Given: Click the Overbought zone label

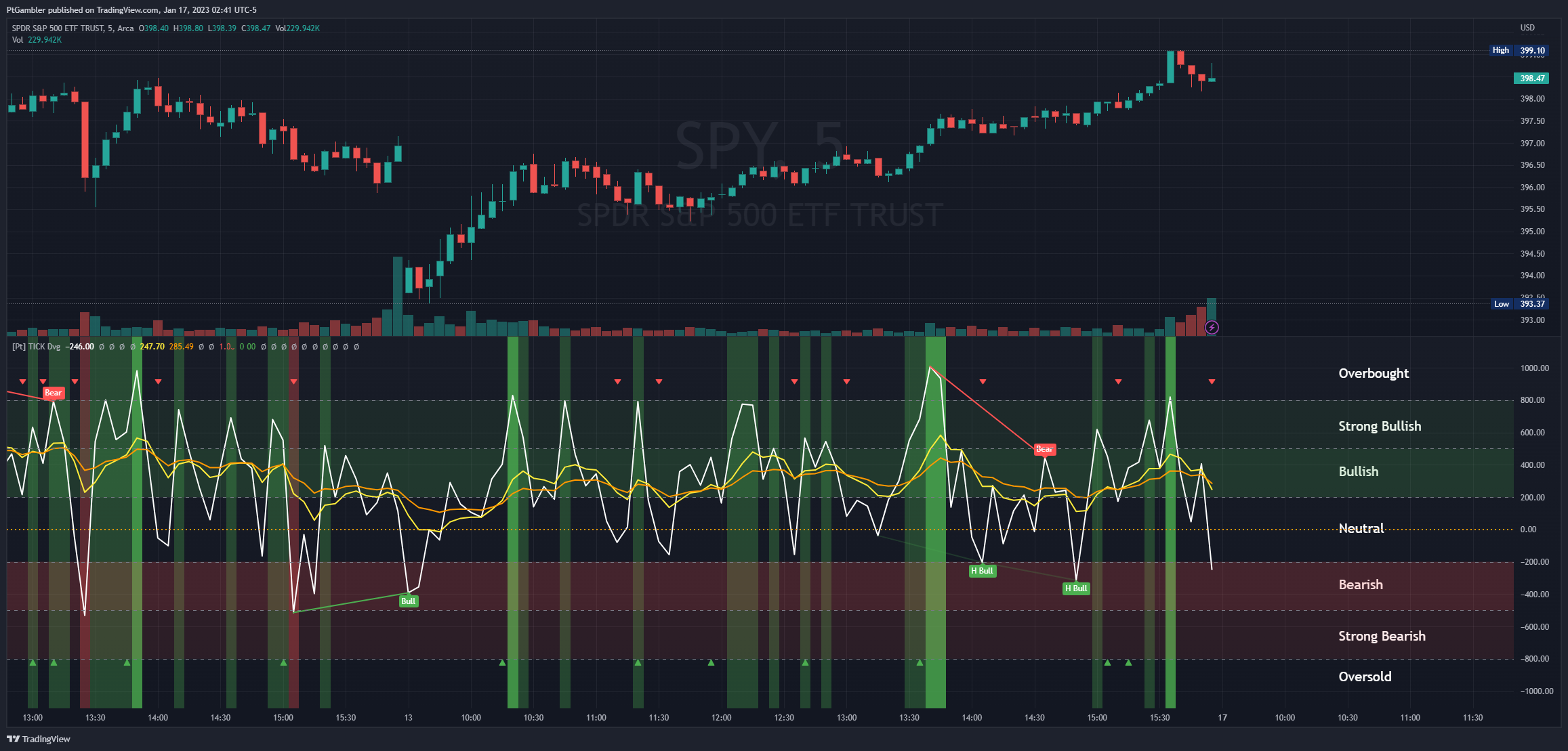Looking at the screenshot, I should pos(1374,374).
